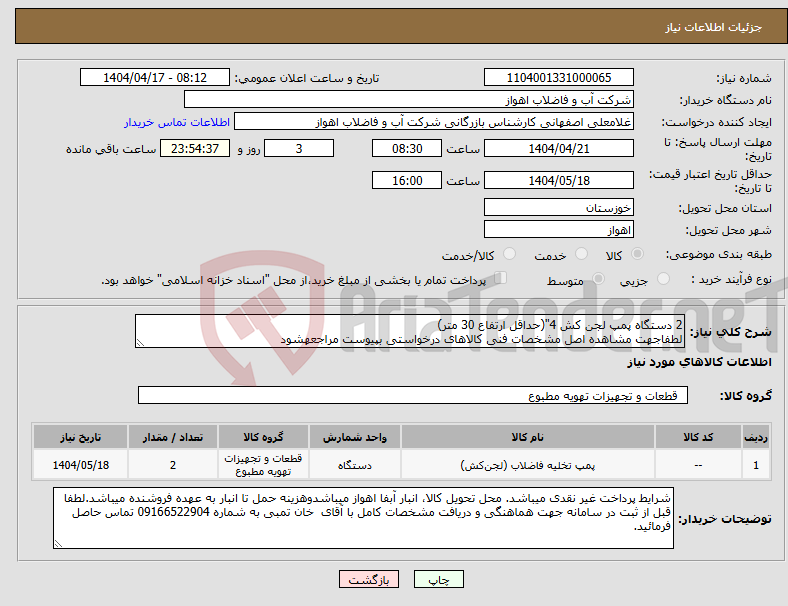
Task: Click the heading اطلاعات کالاهای مورد نیاز
Action: [x=699, y=362]
